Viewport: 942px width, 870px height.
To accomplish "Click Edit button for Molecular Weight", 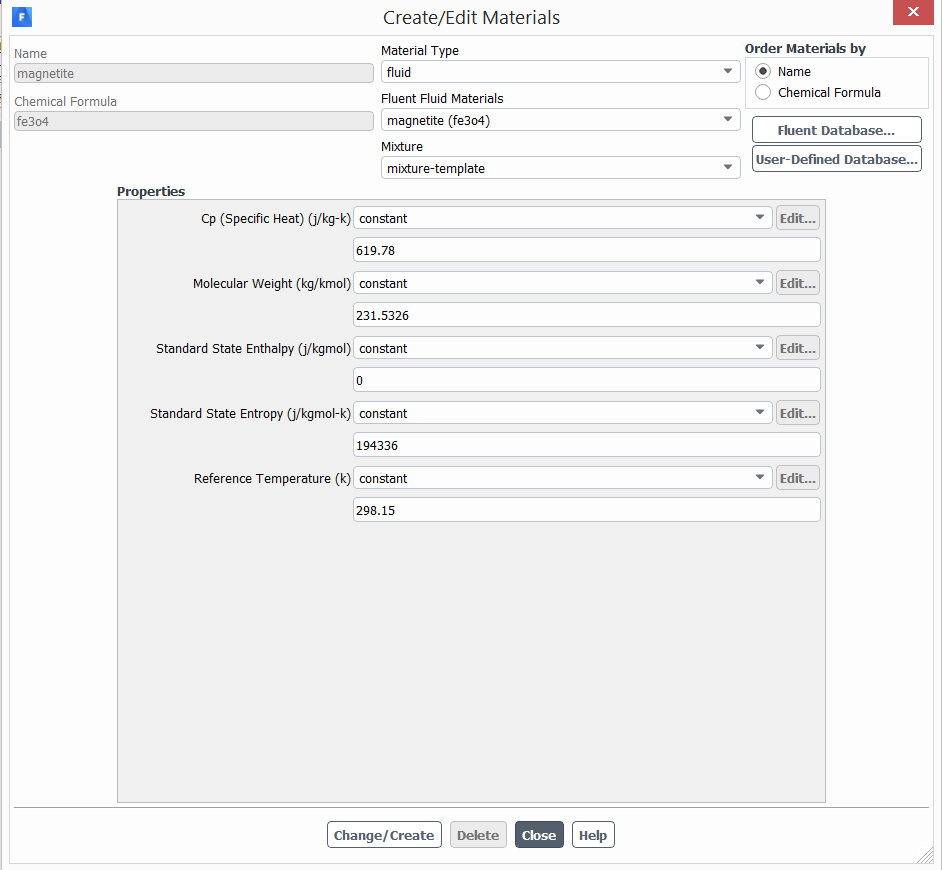I will point(797,283).
